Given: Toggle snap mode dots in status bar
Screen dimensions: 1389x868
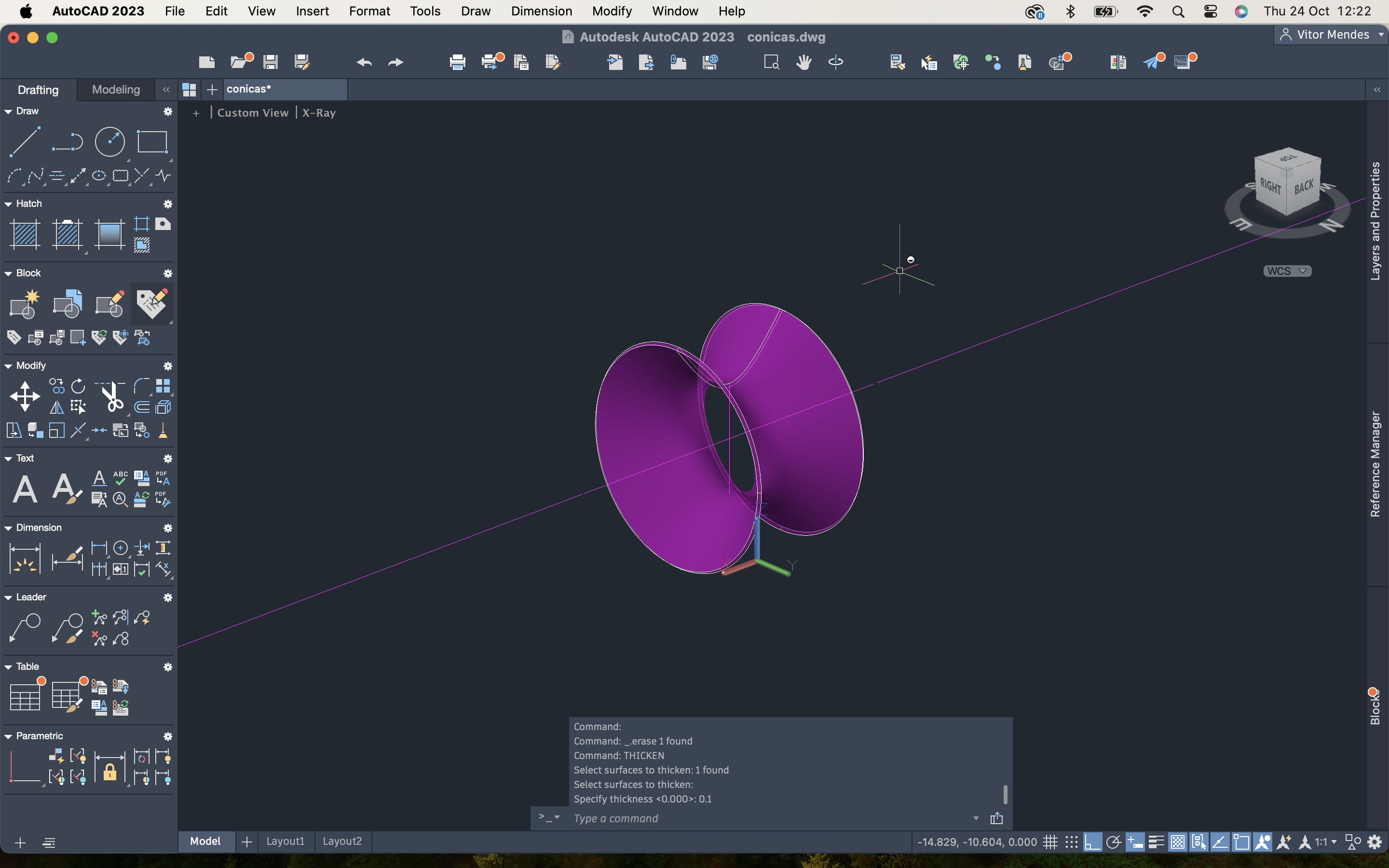Looking at the screenshot, I should (x=1072, y=842).
